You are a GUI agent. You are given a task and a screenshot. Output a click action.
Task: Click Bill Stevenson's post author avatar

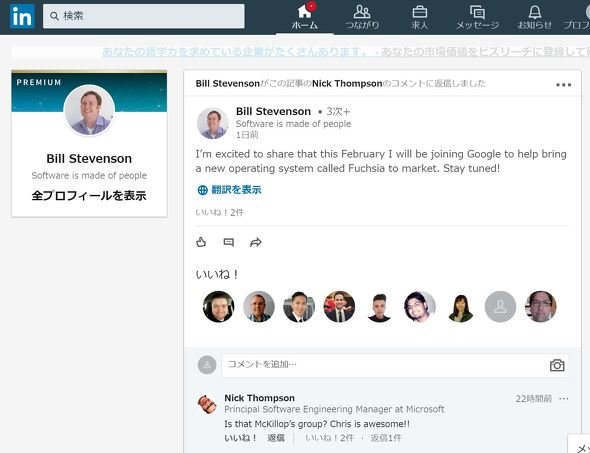(x=213, y=123)
